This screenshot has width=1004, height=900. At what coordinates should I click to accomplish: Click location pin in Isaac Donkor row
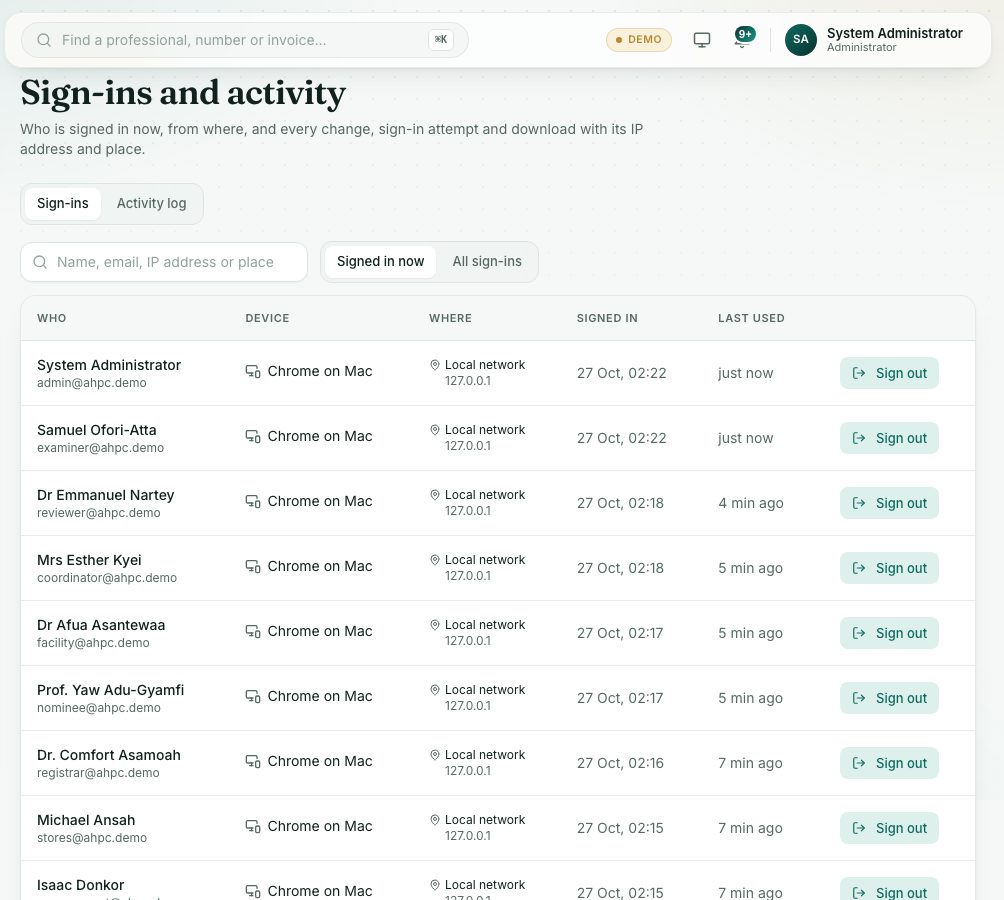click(435, 885)
